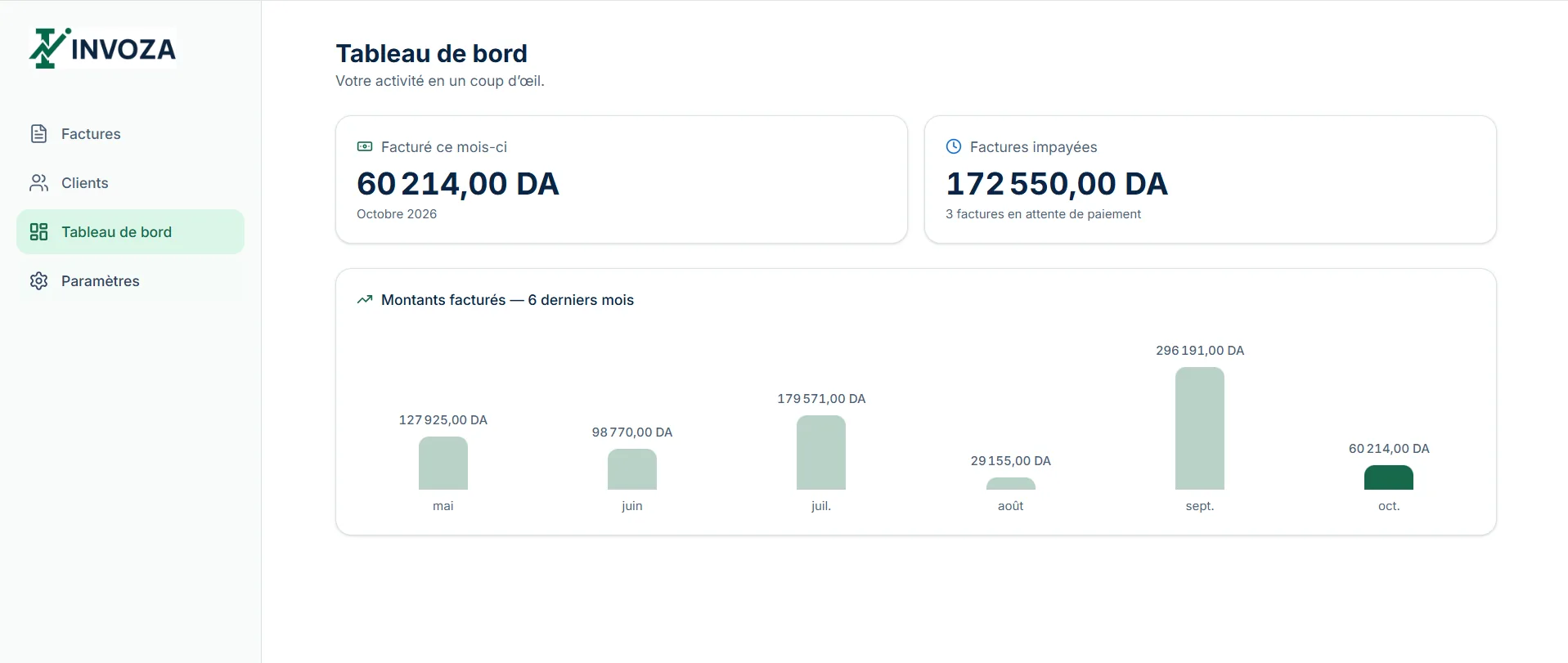Screen dimensions: 1568x663
Task: Click the juil. bar in the chart
Action: [821, 453]
